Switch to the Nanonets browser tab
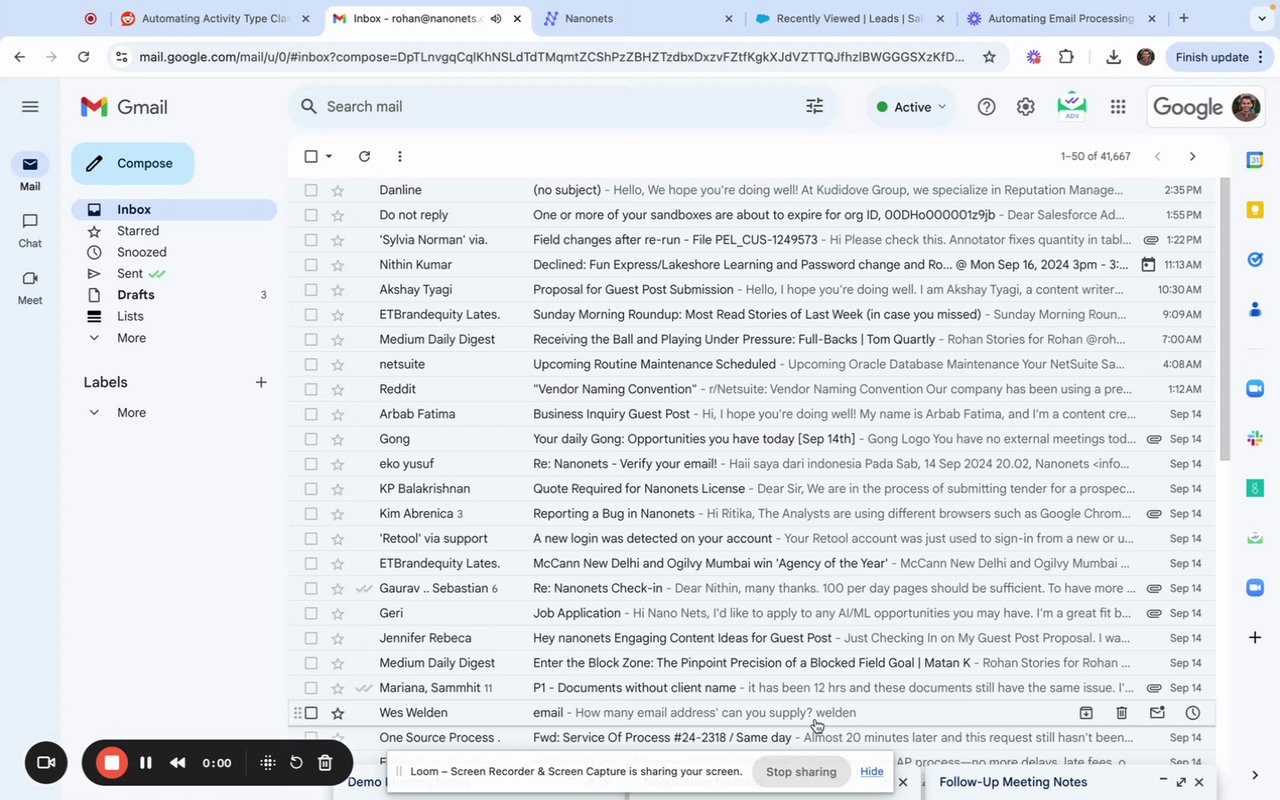 pos(638,18)
